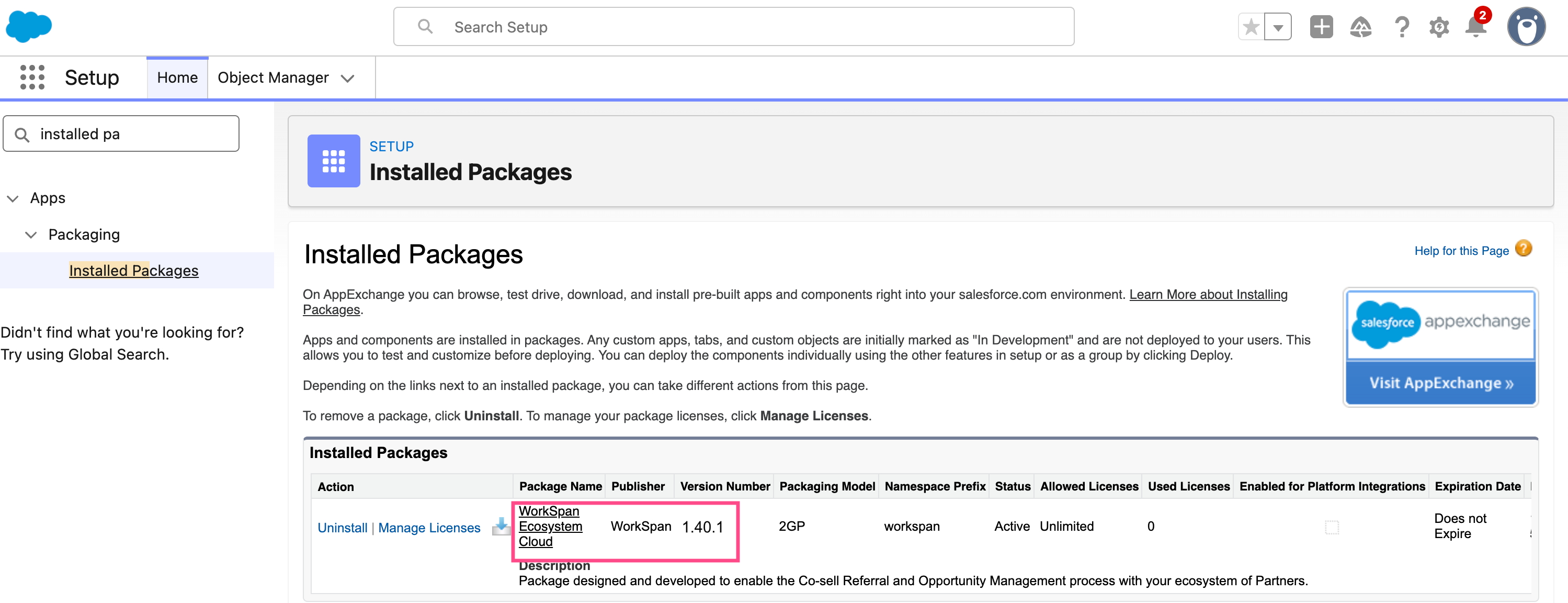This screenshot has width=1568, height=603.
Task: Open the Help question mark icon
Action: pos(1401,27)
